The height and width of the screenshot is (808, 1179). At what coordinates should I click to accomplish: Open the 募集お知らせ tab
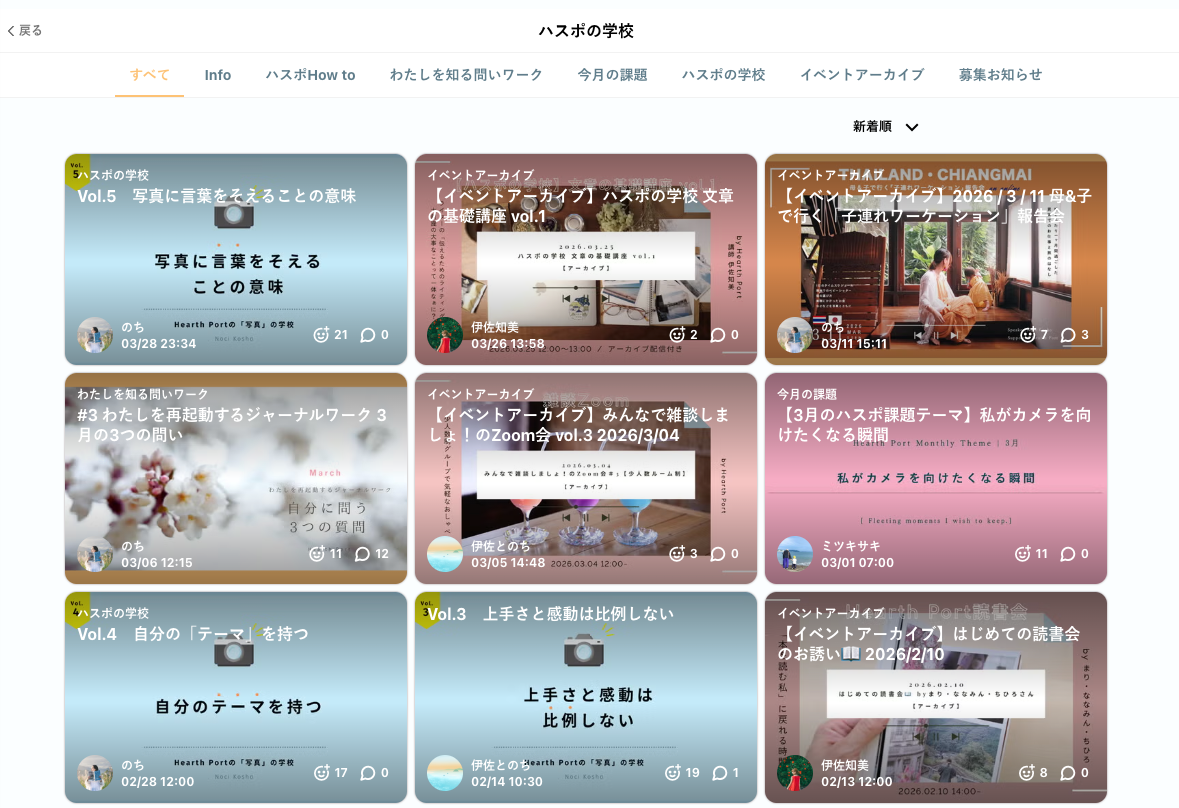point(1000,75)
